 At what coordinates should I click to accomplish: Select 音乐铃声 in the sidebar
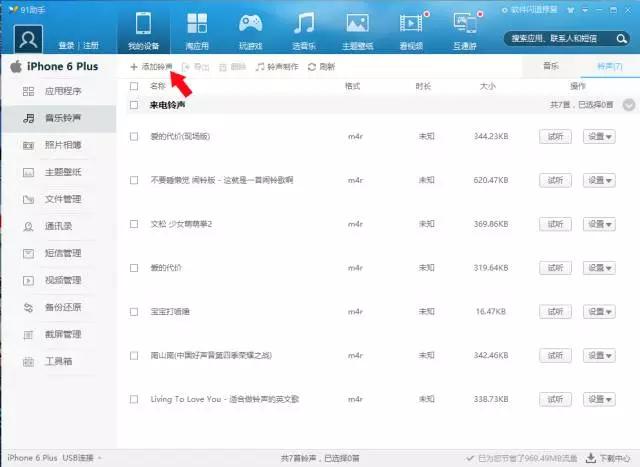click(x=58, y=118)
